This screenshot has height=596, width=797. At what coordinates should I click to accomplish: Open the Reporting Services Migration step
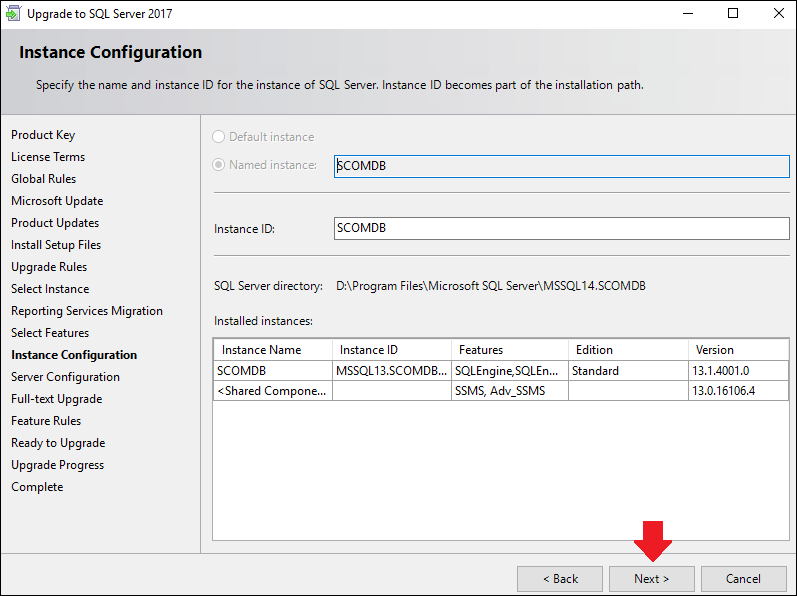coord(87,310)
